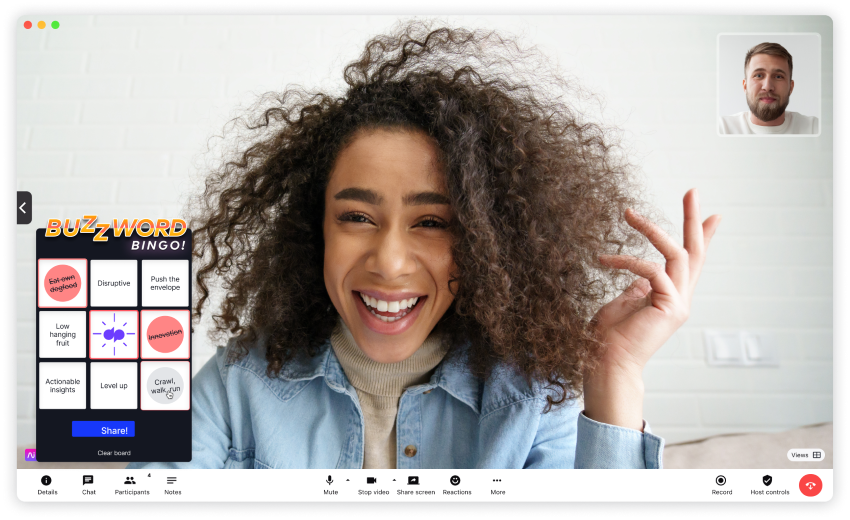
Task: Select the man's video thumbnail
Action: [768, 85]
